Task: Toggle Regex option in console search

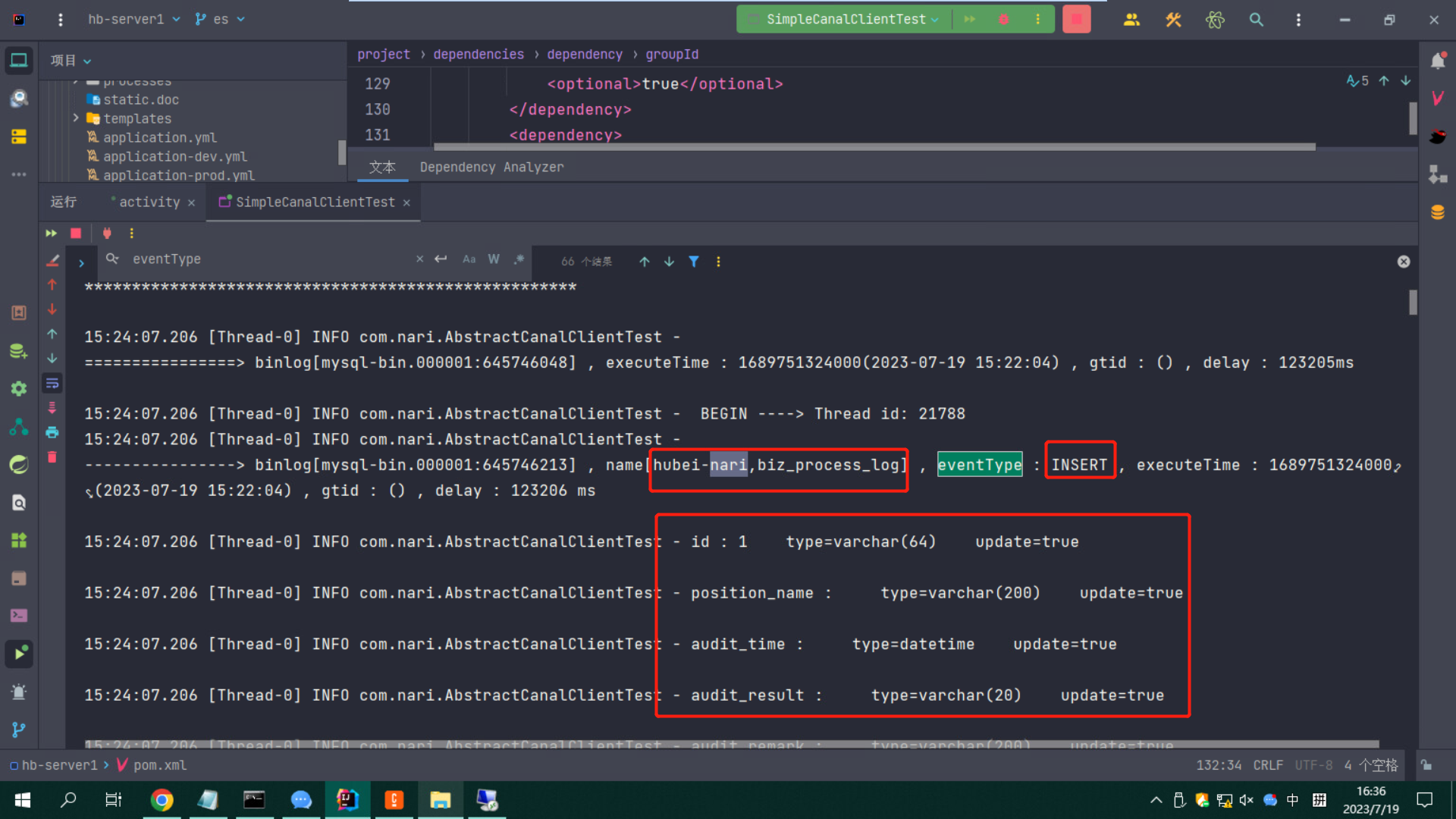Action: click(519, 259)
